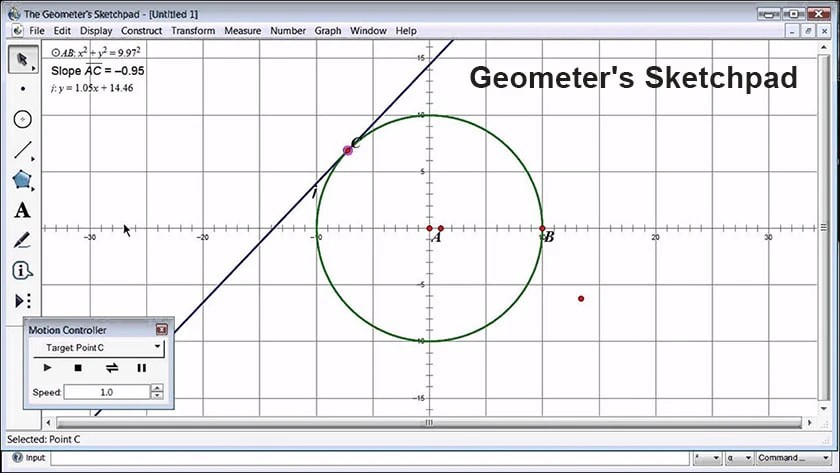Click the bottom Input text field
The width and height of the screenshot is (840, 473).
coord(370,458)
